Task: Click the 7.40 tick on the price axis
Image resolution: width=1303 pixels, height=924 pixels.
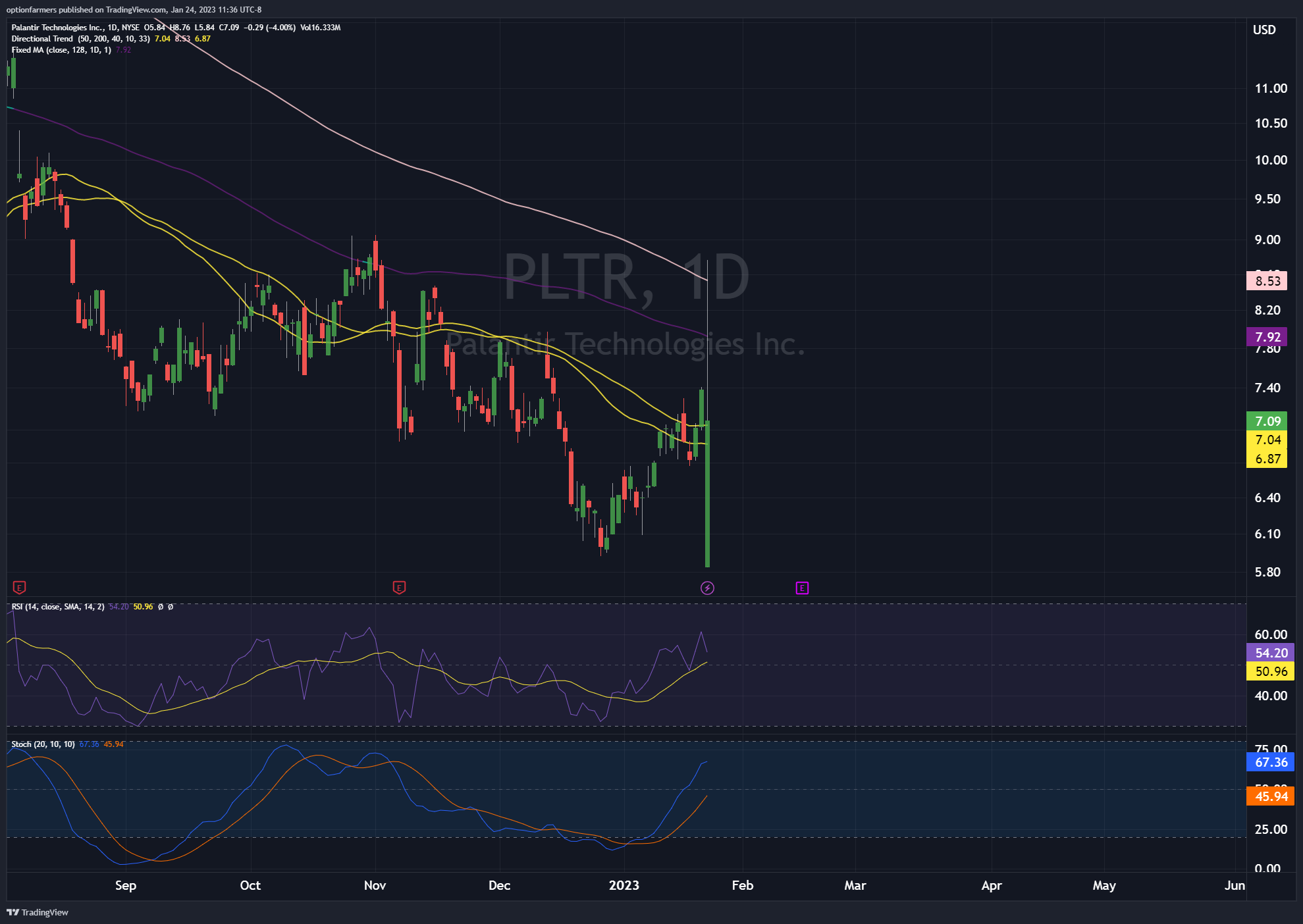Action: click(1267, 388)
